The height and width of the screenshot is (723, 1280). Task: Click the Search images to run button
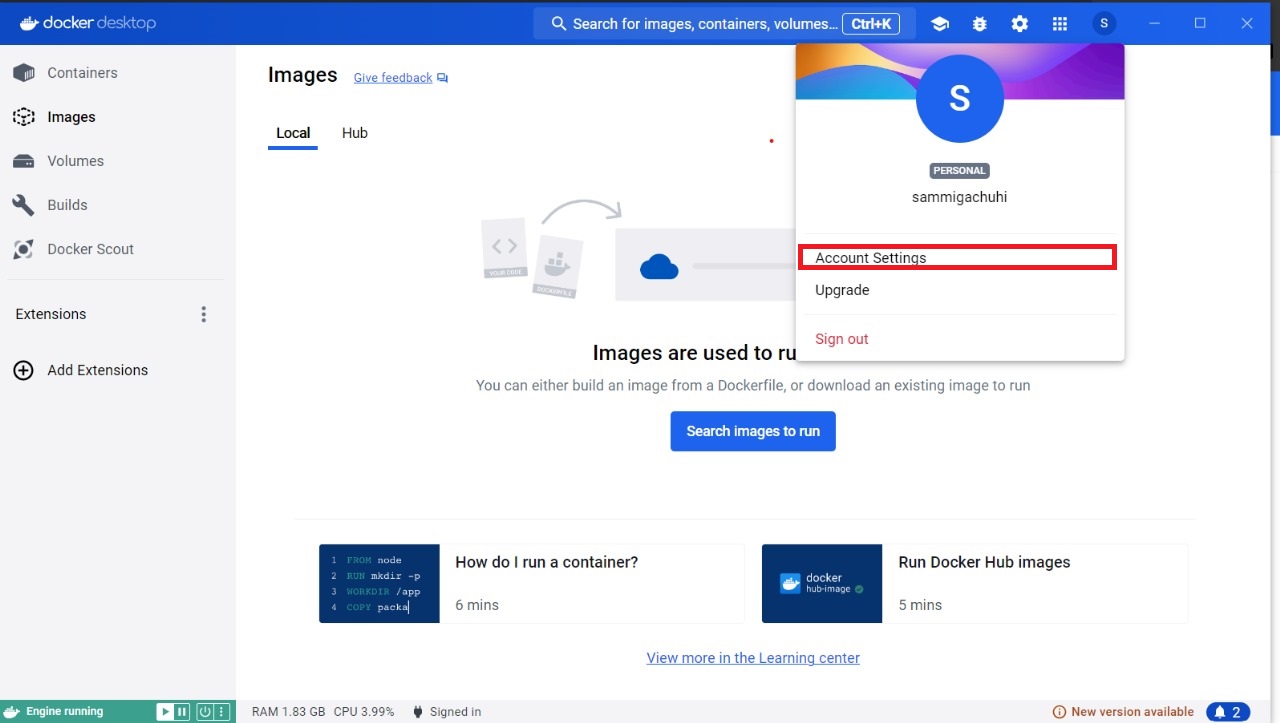753,431
